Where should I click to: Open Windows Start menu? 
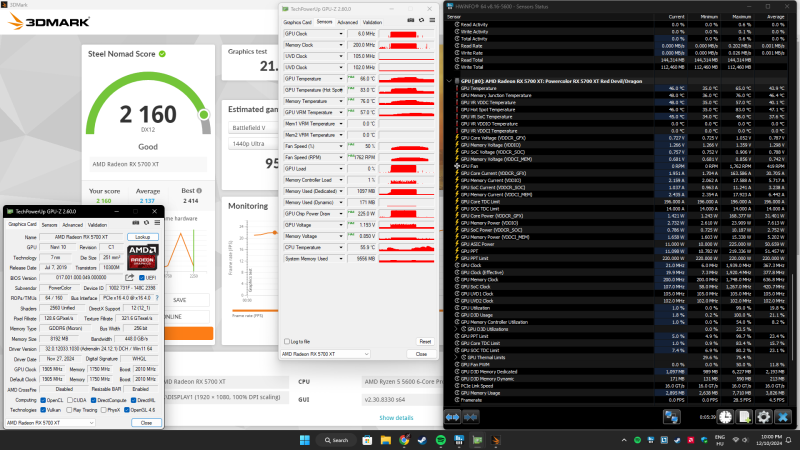coord(305,440)
